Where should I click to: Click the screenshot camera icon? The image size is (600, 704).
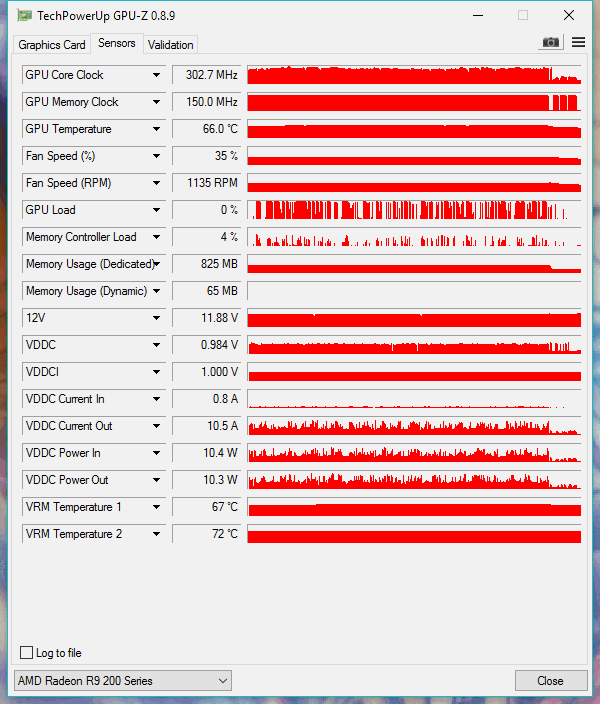pos(551,42)
